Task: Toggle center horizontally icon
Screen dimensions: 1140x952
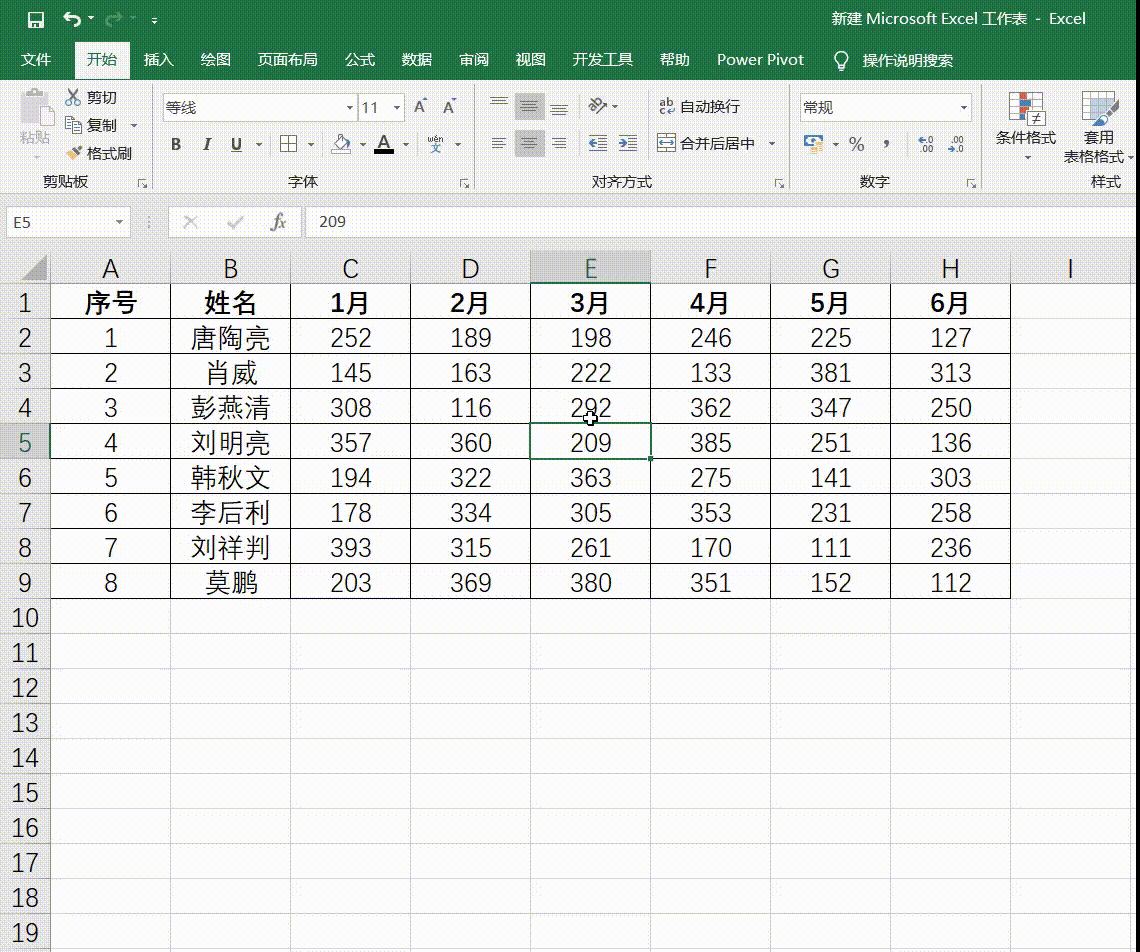Action: click(529, 143)
